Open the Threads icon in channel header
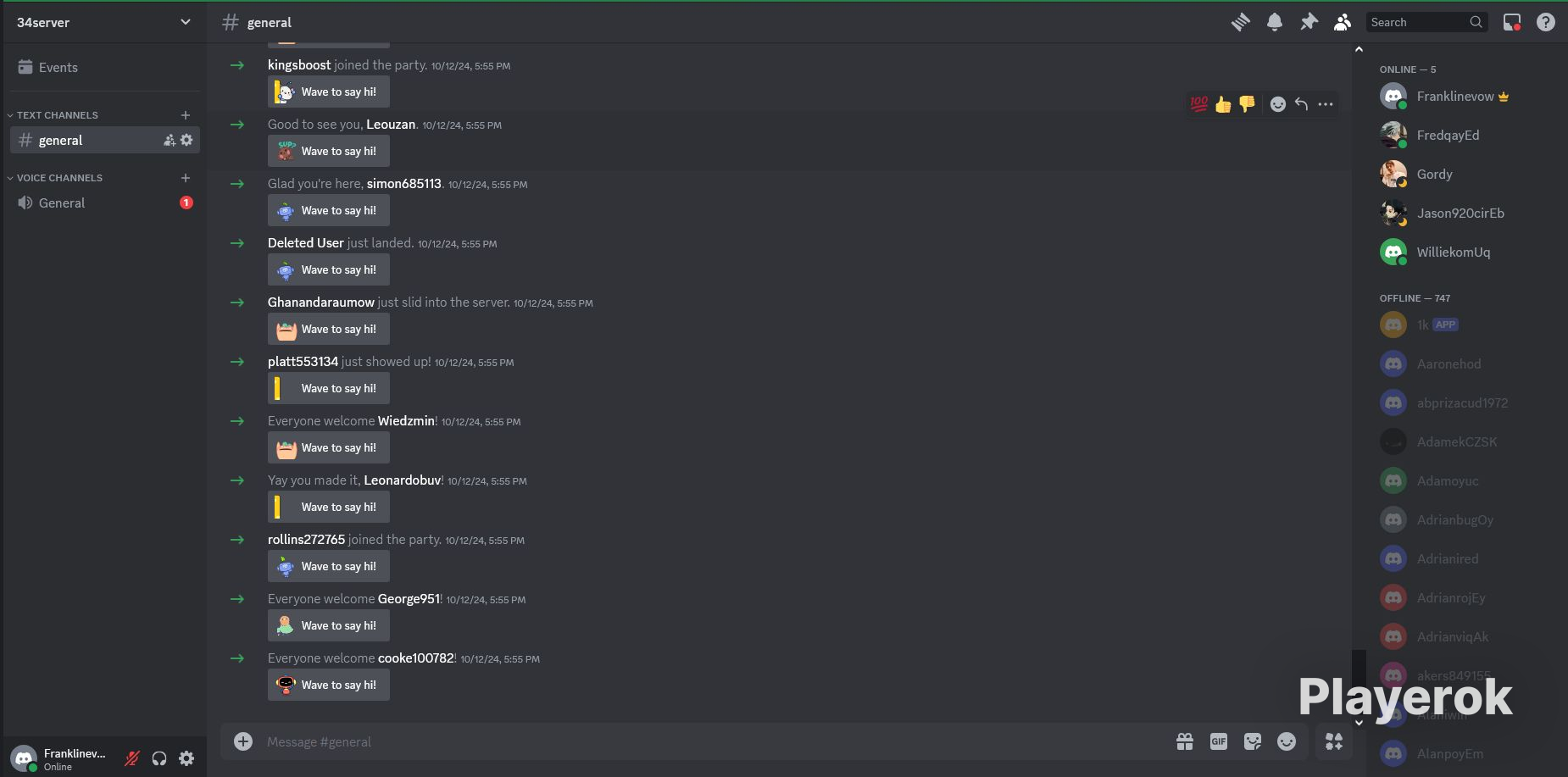Viewport: 1568px width, 777px height. (1240, 22)
